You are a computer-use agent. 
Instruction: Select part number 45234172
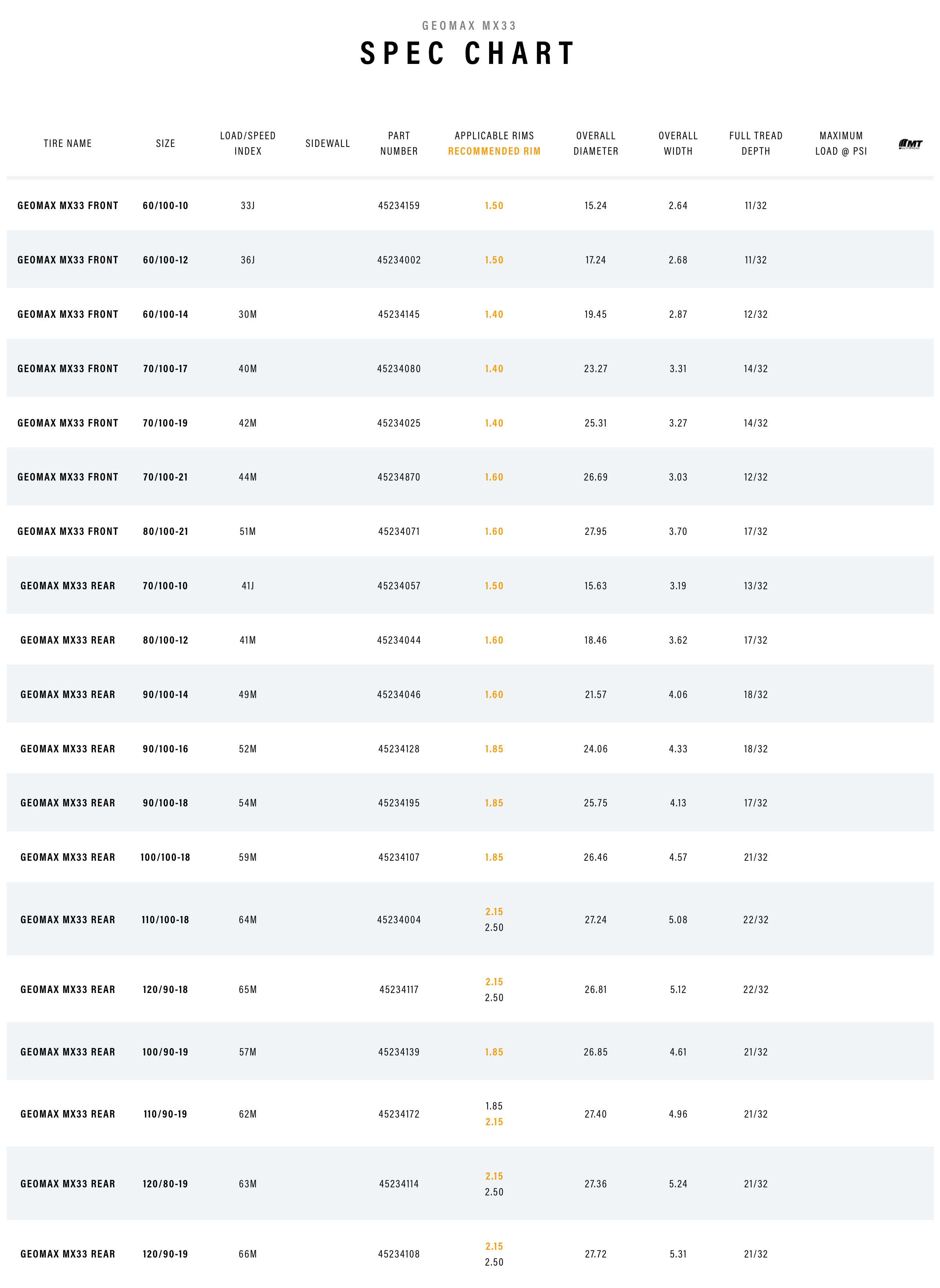399,1114
